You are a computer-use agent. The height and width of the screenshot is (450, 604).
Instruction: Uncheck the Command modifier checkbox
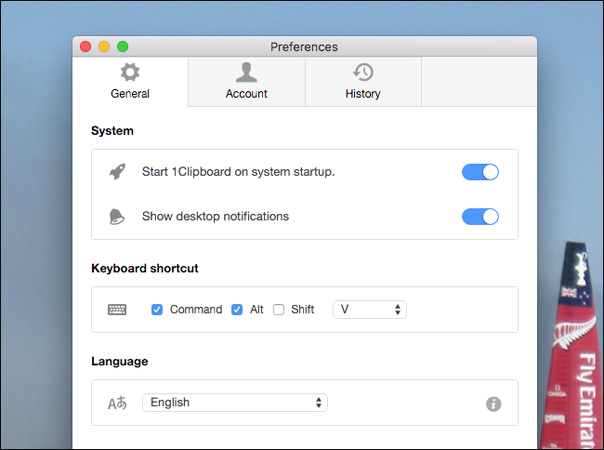(157, 310)
